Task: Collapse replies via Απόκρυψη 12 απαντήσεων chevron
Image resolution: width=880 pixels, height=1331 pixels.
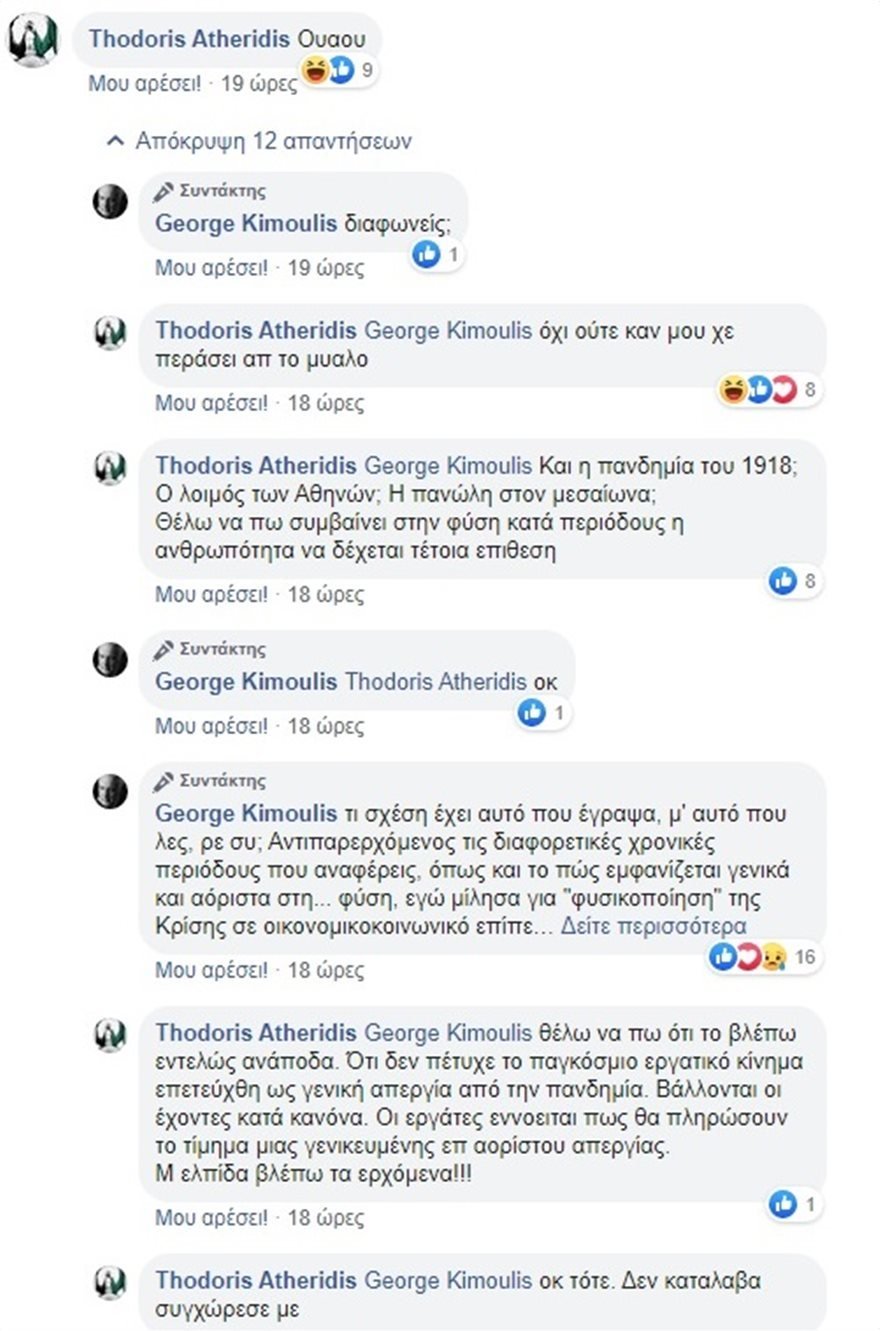Action: pyautogui.click(x=115, y=141)
